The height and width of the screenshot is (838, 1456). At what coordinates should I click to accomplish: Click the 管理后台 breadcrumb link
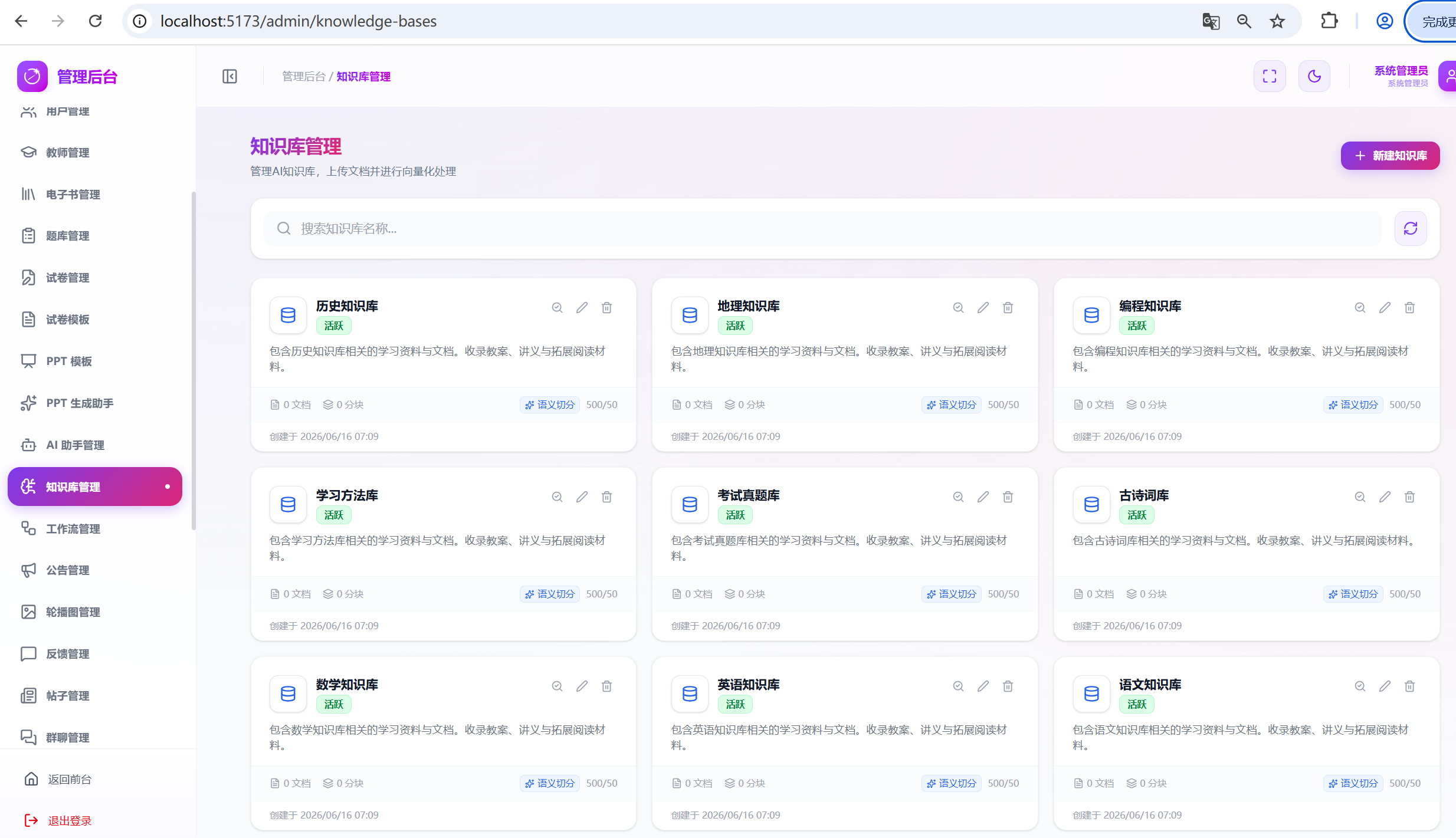pyautogui.click(x=303, y=77)
